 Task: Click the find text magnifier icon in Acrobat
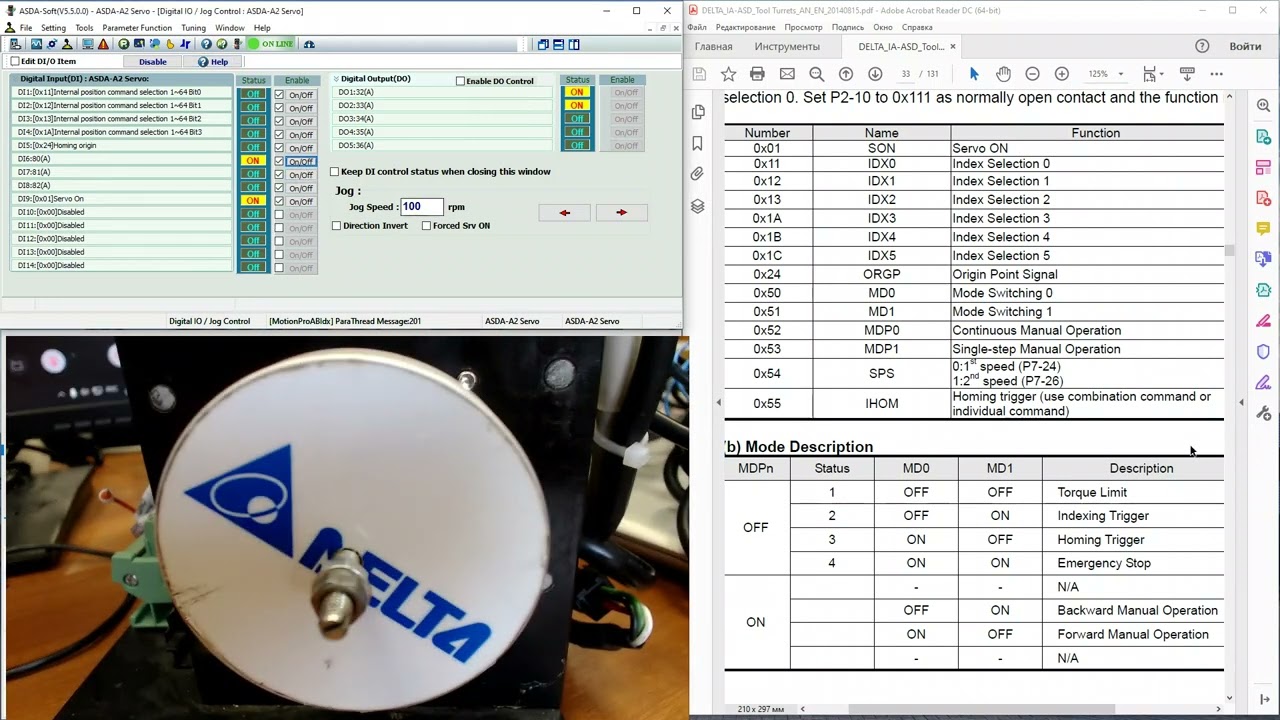click(x=816, y=74)
